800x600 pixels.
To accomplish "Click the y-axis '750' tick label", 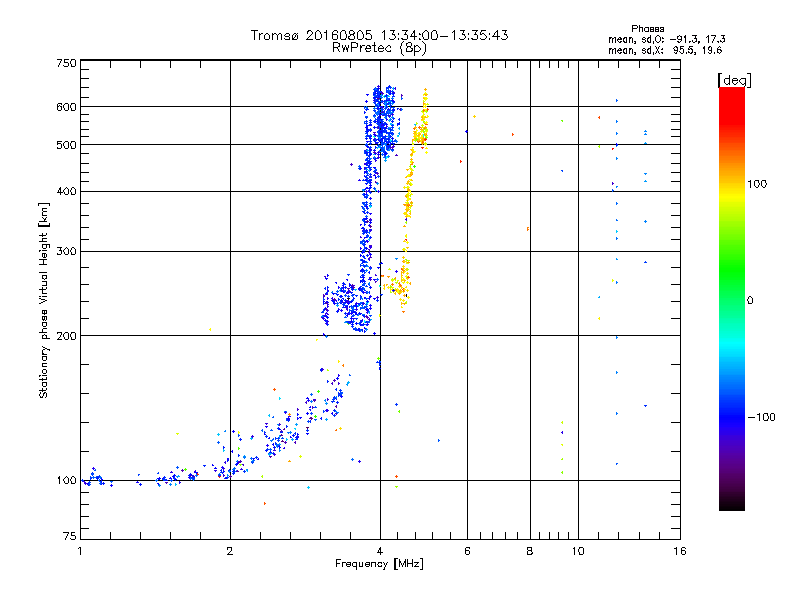I will tap(66, 63).
